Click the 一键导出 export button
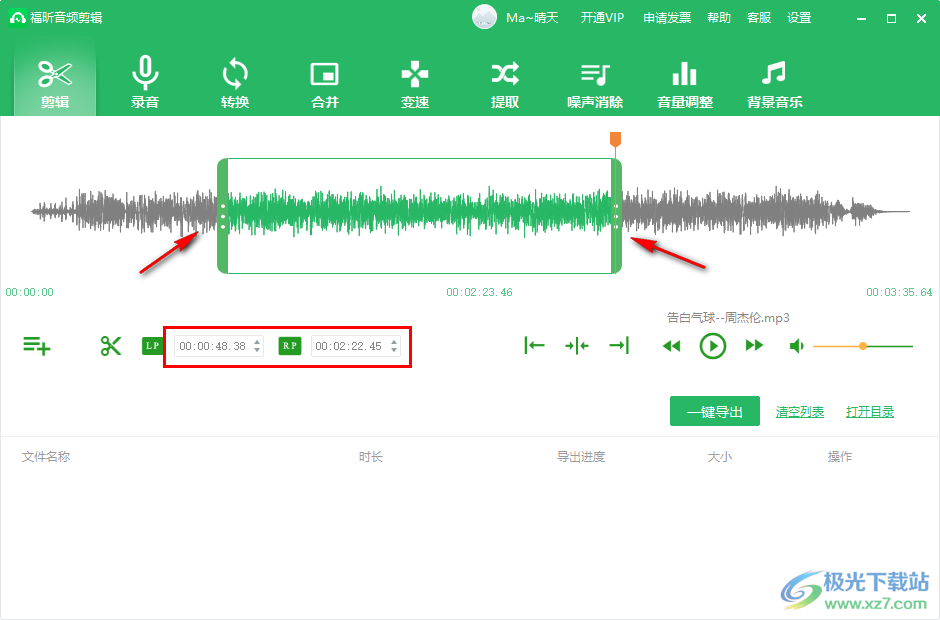 click(x=715, y=411)
